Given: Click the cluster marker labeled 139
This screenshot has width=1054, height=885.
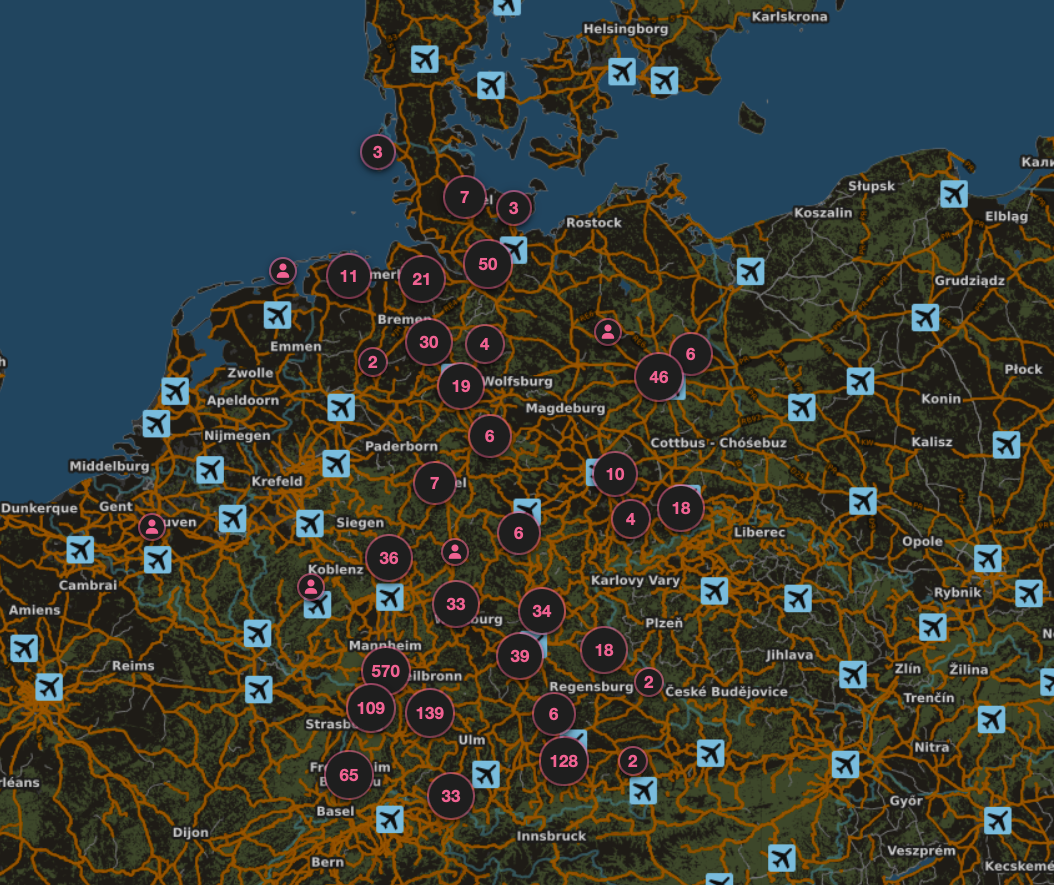Looking at the screenshot, I should coord(430,713).
